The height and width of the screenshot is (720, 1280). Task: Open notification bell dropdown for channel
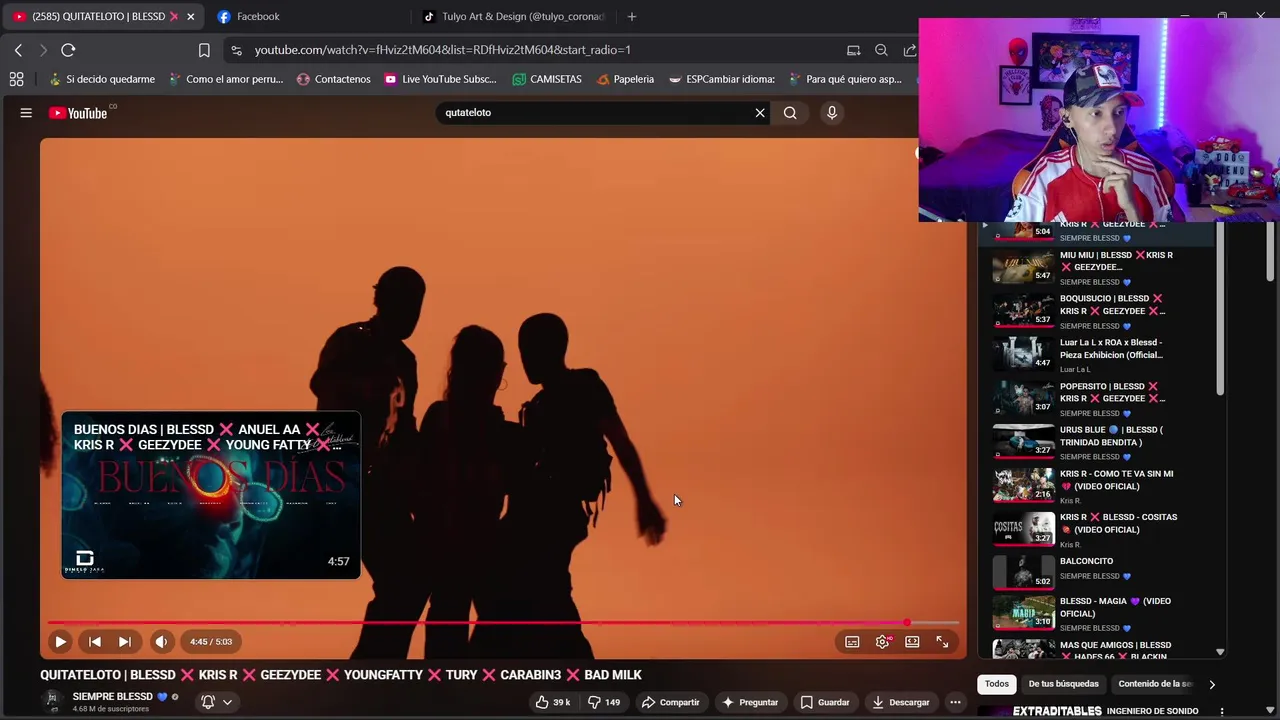point(217,702)
